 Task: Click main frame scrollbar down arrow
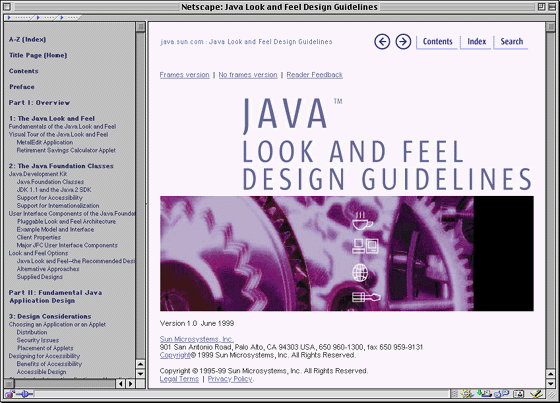[551, 384]
